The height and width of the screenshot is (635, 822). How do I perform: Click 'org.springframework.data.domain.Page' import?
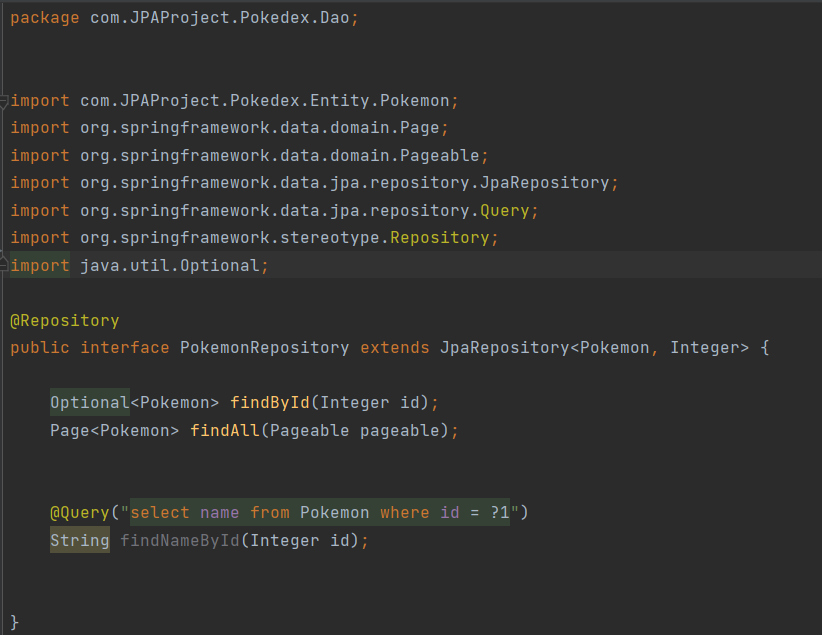click(260, 128)
